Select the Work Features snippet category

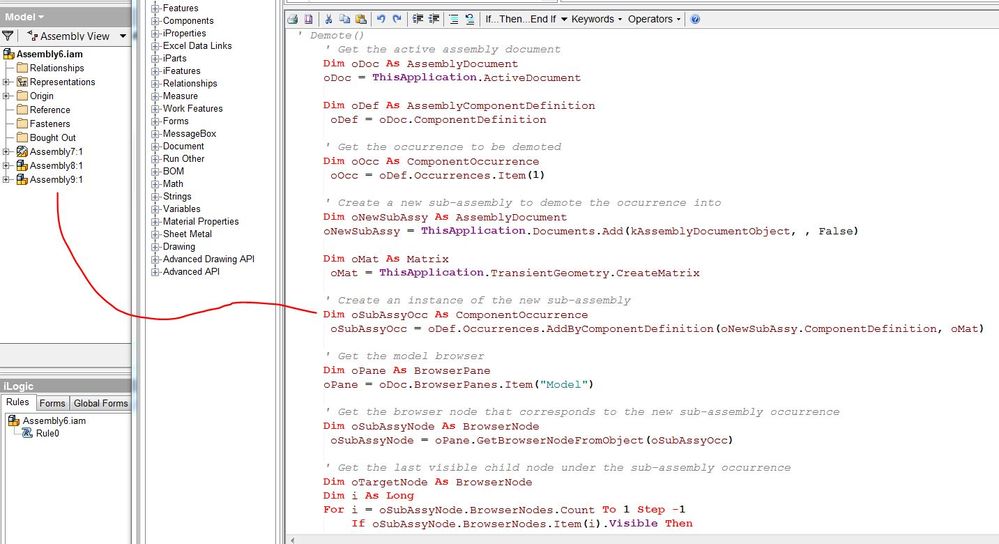click(192, 108)
